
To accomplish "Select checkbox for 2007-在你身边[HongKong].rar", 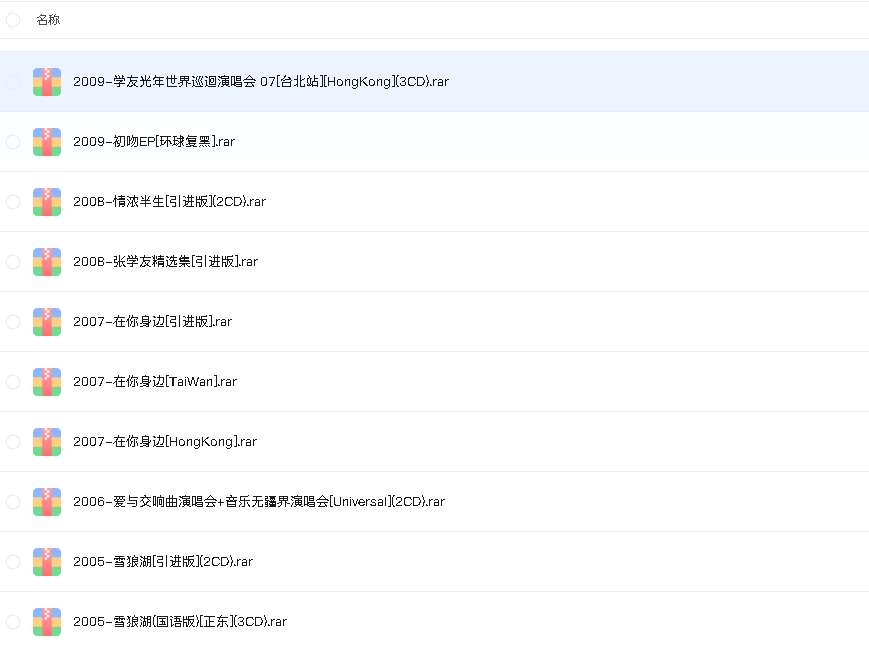I will point(13,442).
